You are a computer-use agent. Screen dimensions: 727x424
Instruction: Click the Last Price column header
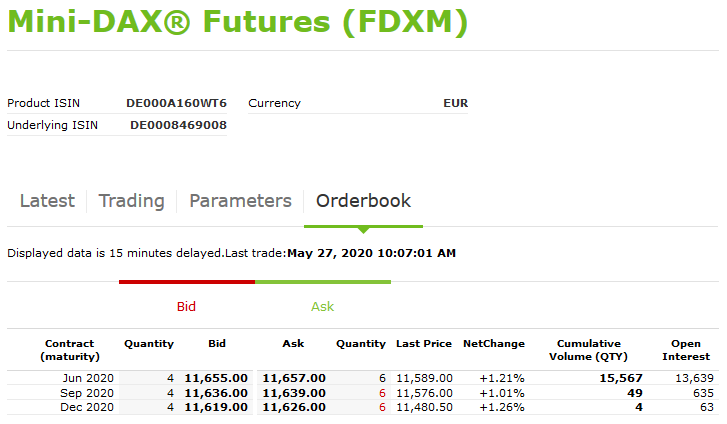[x=424, y=344]
